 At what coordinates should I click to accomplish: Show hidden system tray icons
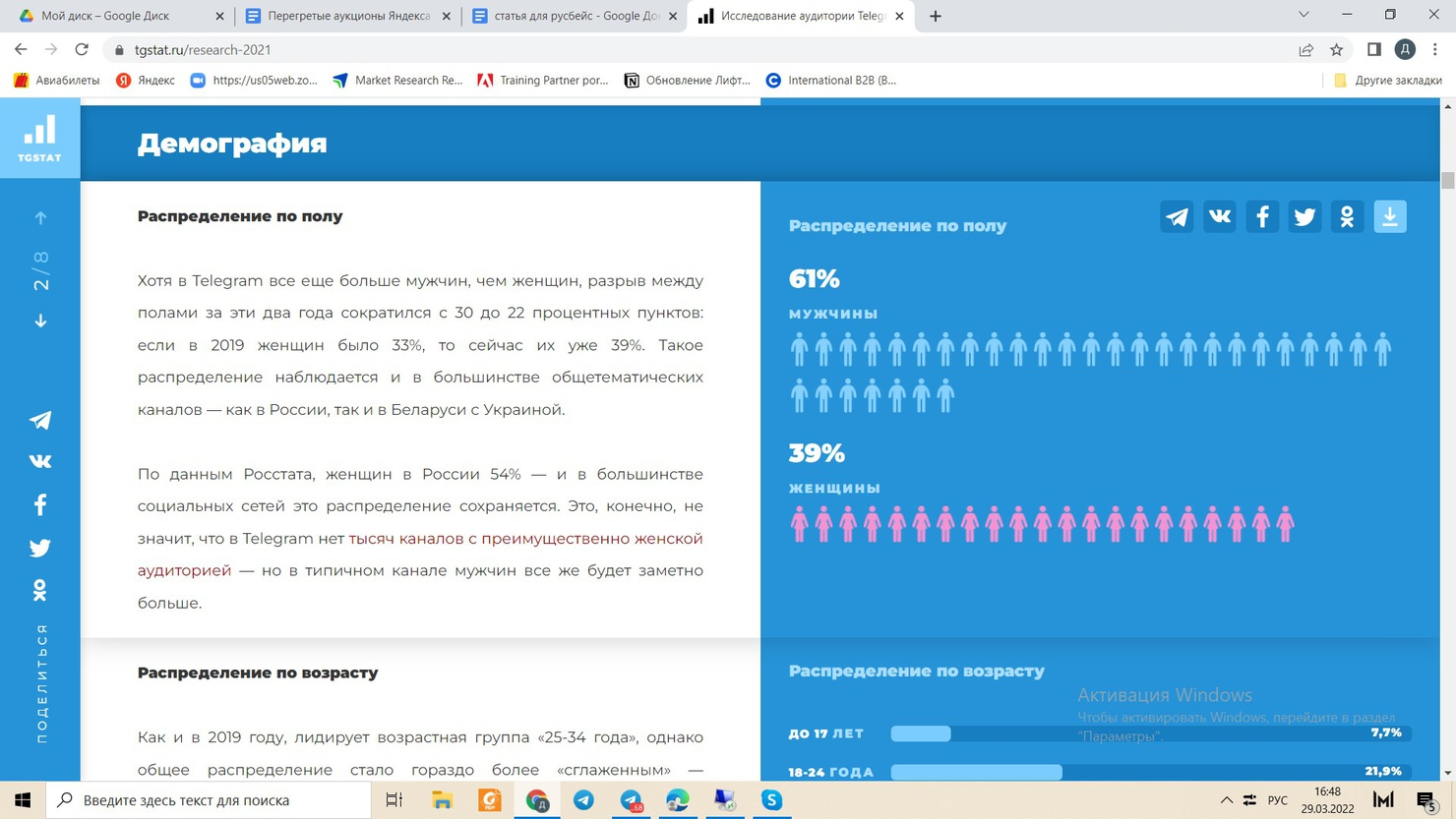pyautogui.click(x=1226, y=800)
